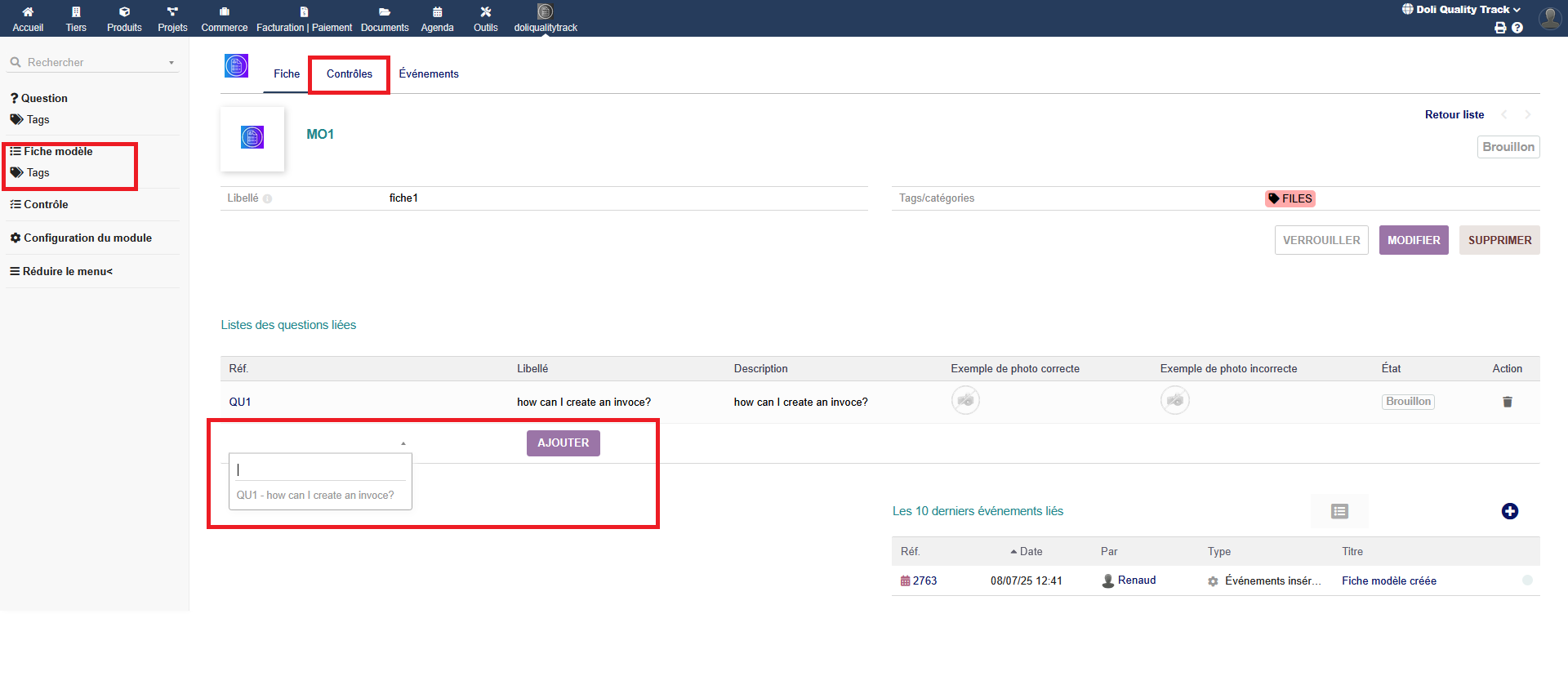The height and width of the screenshot is (685, 1568).
Task: Click the printer icon in top bar
Action: [x=1500, y=28]
